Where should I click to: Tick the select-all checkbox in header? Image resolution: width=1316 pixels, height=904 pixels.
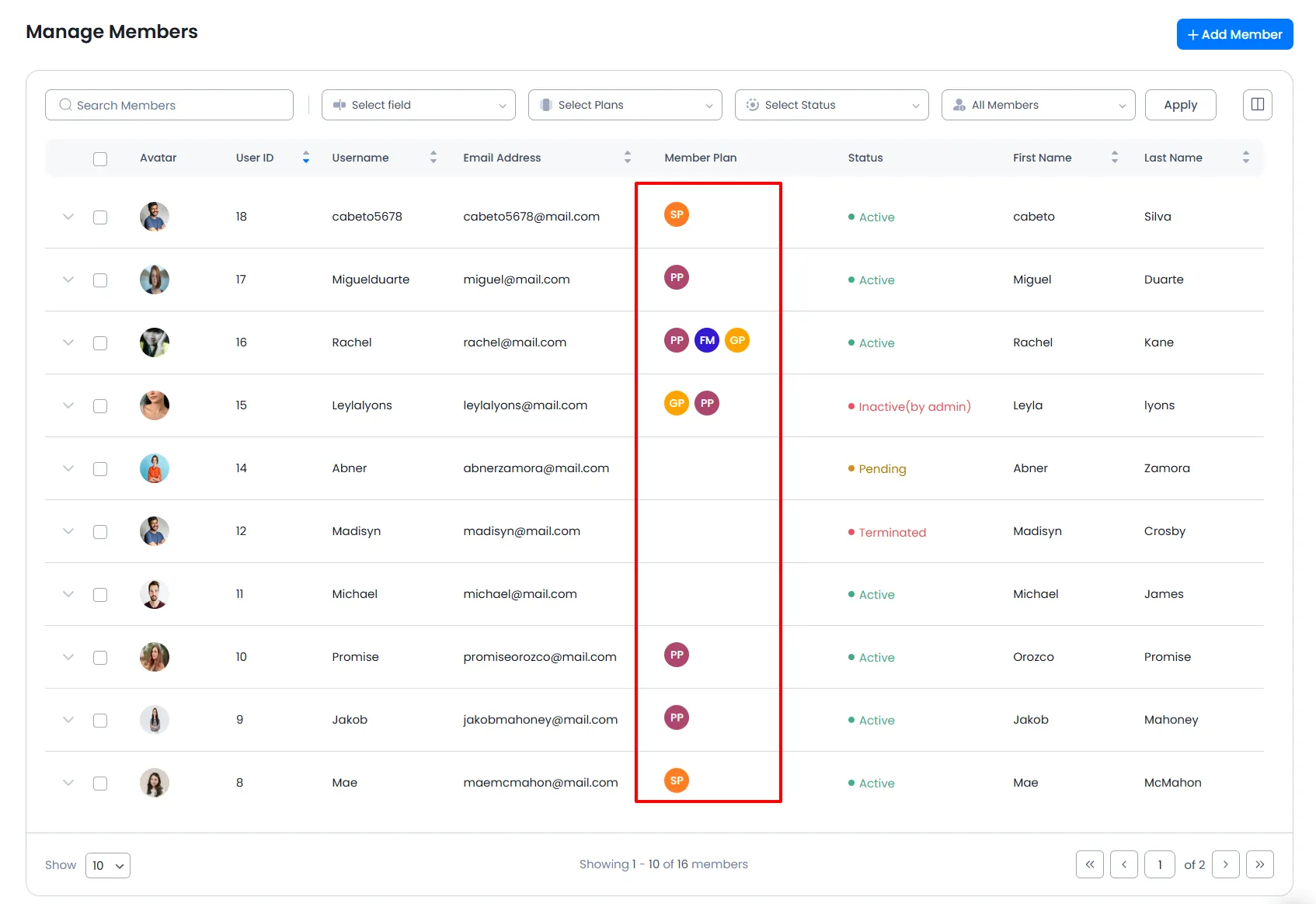(x=100, y=158)
